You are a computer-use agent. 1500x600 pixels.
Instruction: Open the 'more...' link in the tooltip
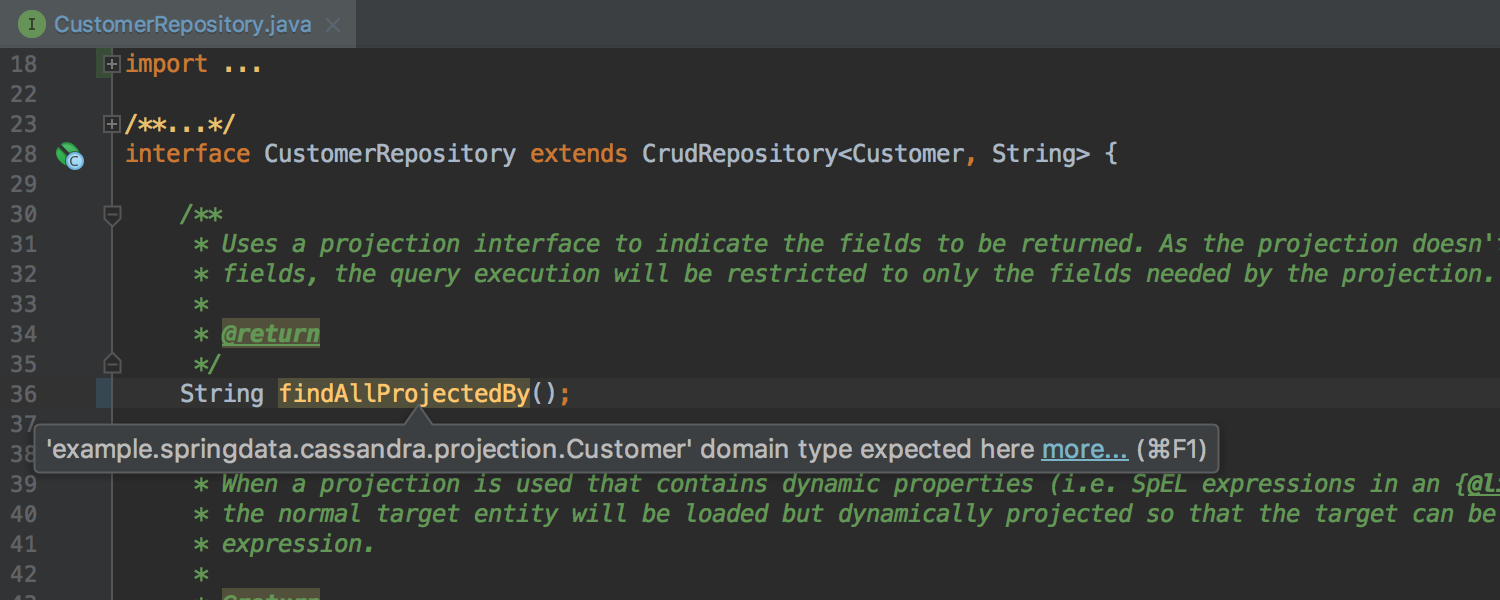1084,450
